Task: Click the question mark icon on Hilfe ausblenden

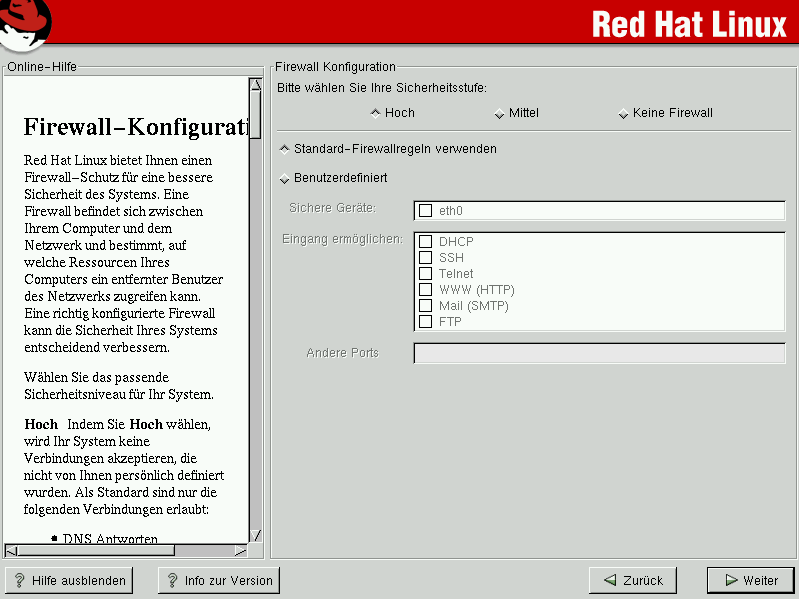Action: pos(20,580)
